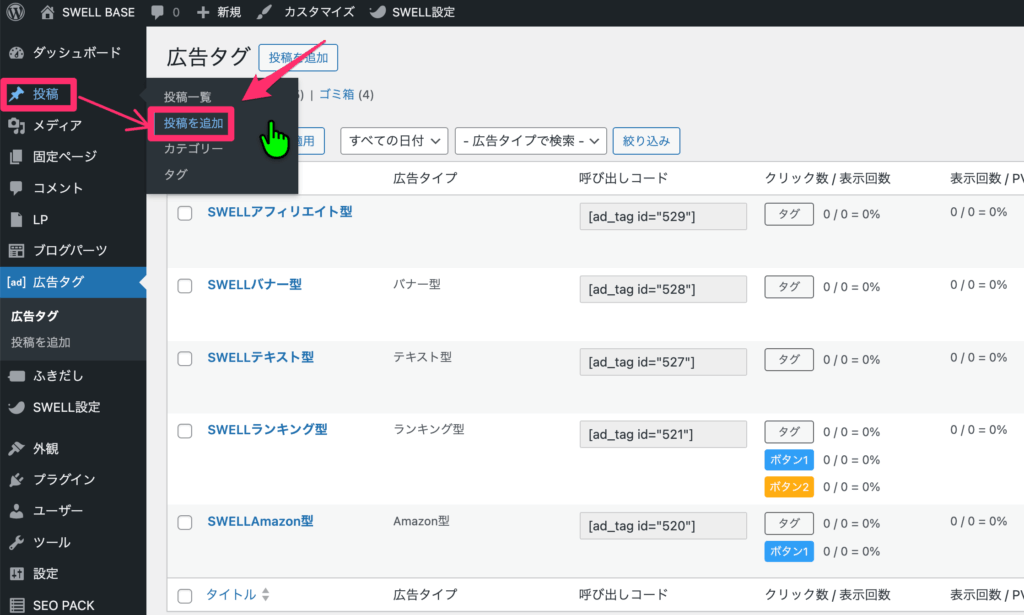
Task: Select the SWELLAmazon型 row checkbox
Action: (184, 522)
